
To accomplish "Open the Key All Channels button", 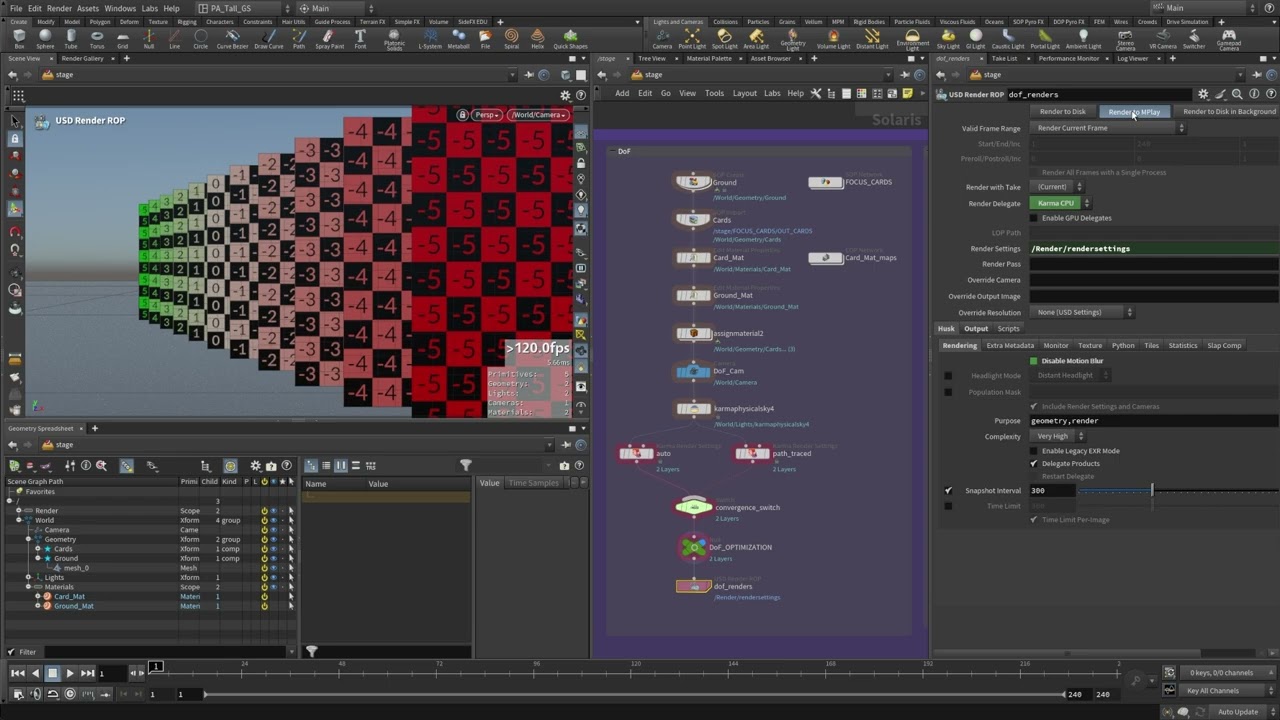I will [1213, 690].
